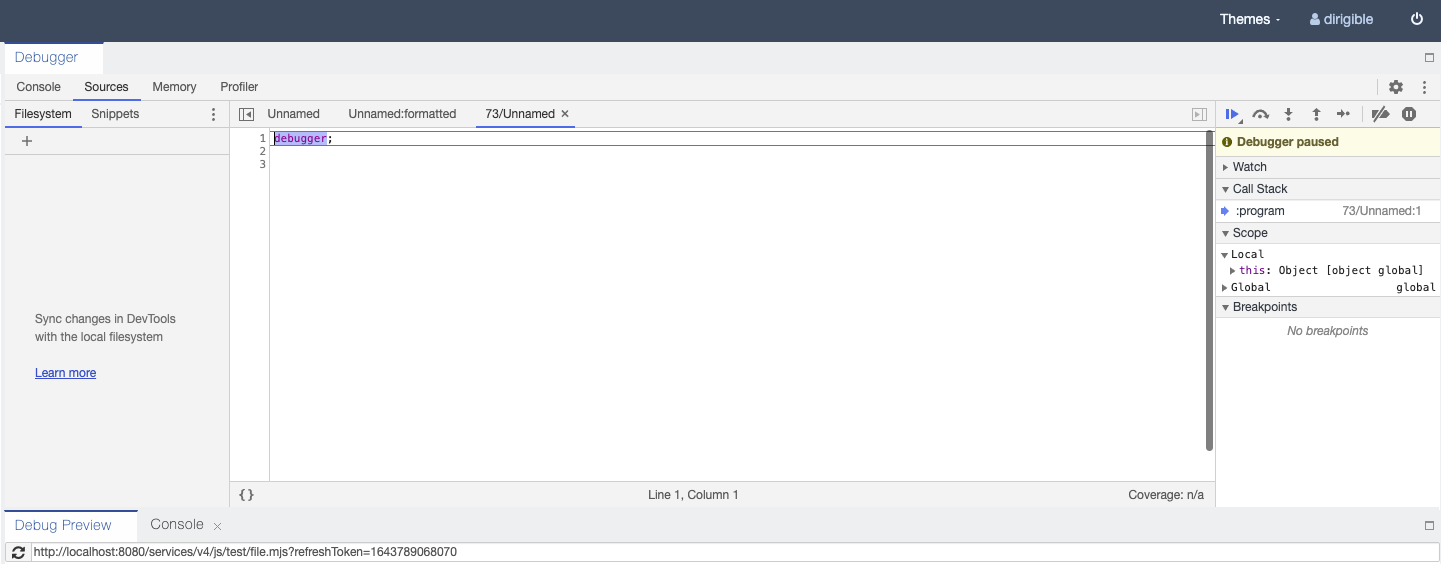Switch to bottom Console panel tab

click(177, 525)
